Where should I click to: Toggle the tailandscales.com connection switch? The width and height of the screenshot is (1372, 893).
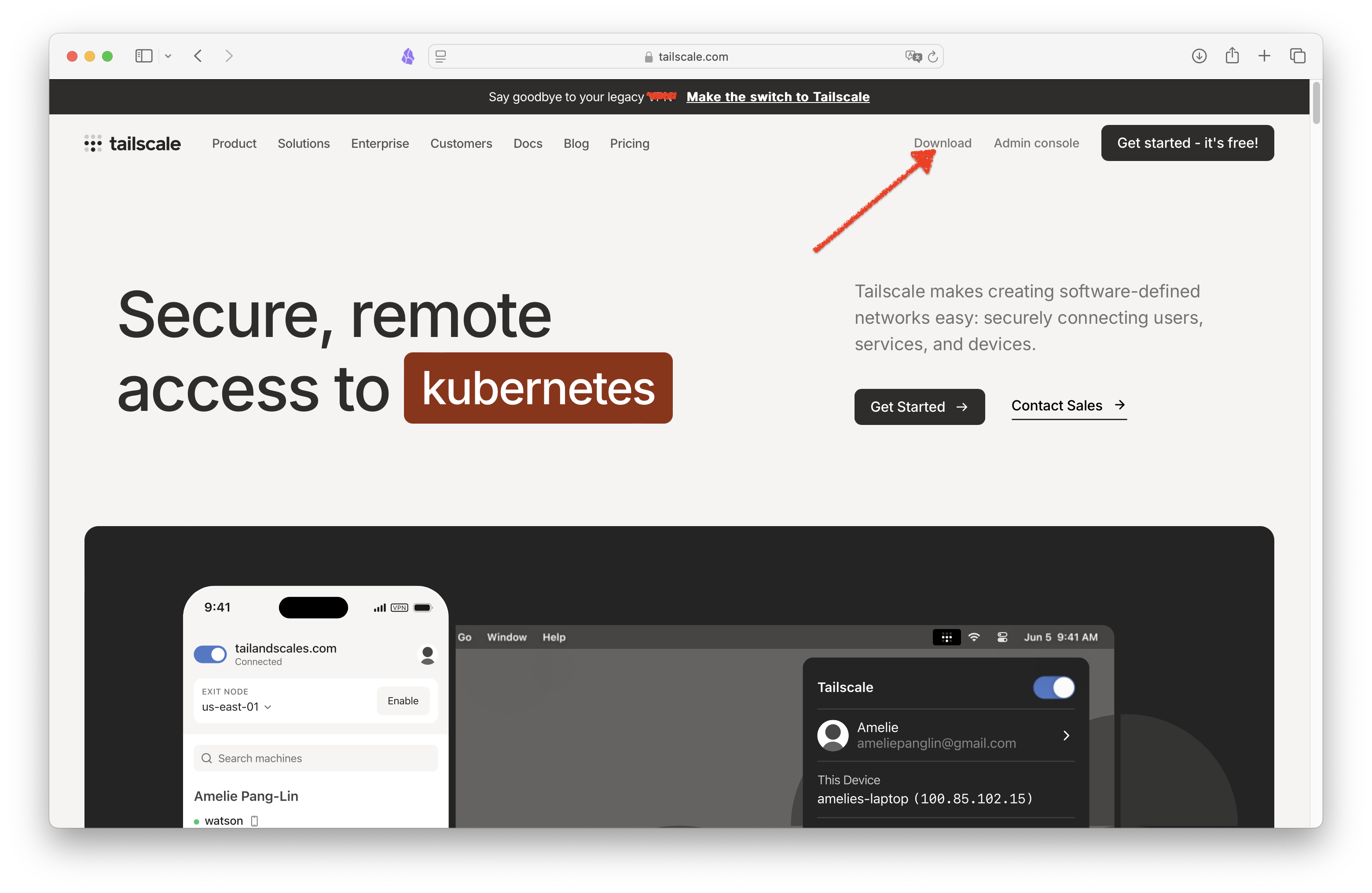(210, 655)
